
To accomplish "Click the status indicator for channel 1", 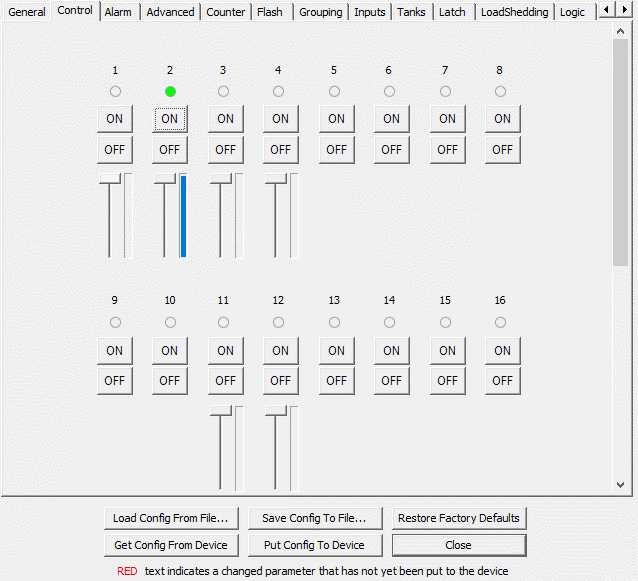I will (x=115, y=92).
